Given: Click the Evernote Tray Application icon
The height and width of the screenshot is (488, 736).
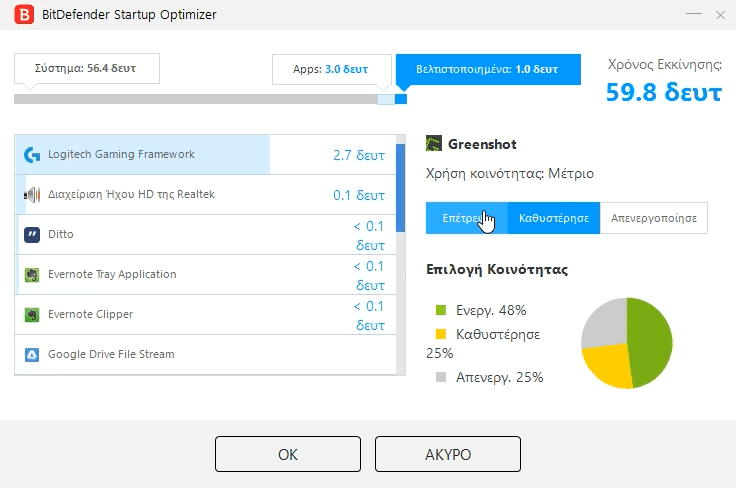Looking at the screenshot, I should 32,274.
